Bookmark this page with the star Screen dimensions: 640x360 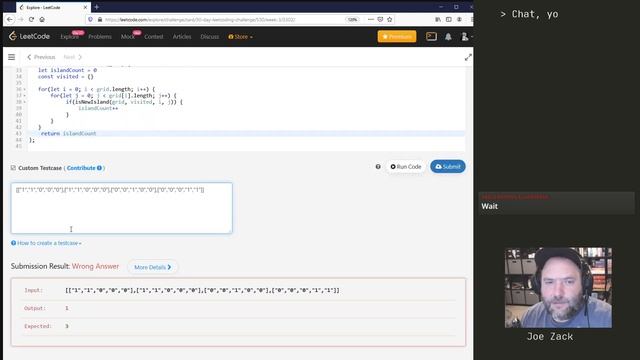tap(390, 19)
